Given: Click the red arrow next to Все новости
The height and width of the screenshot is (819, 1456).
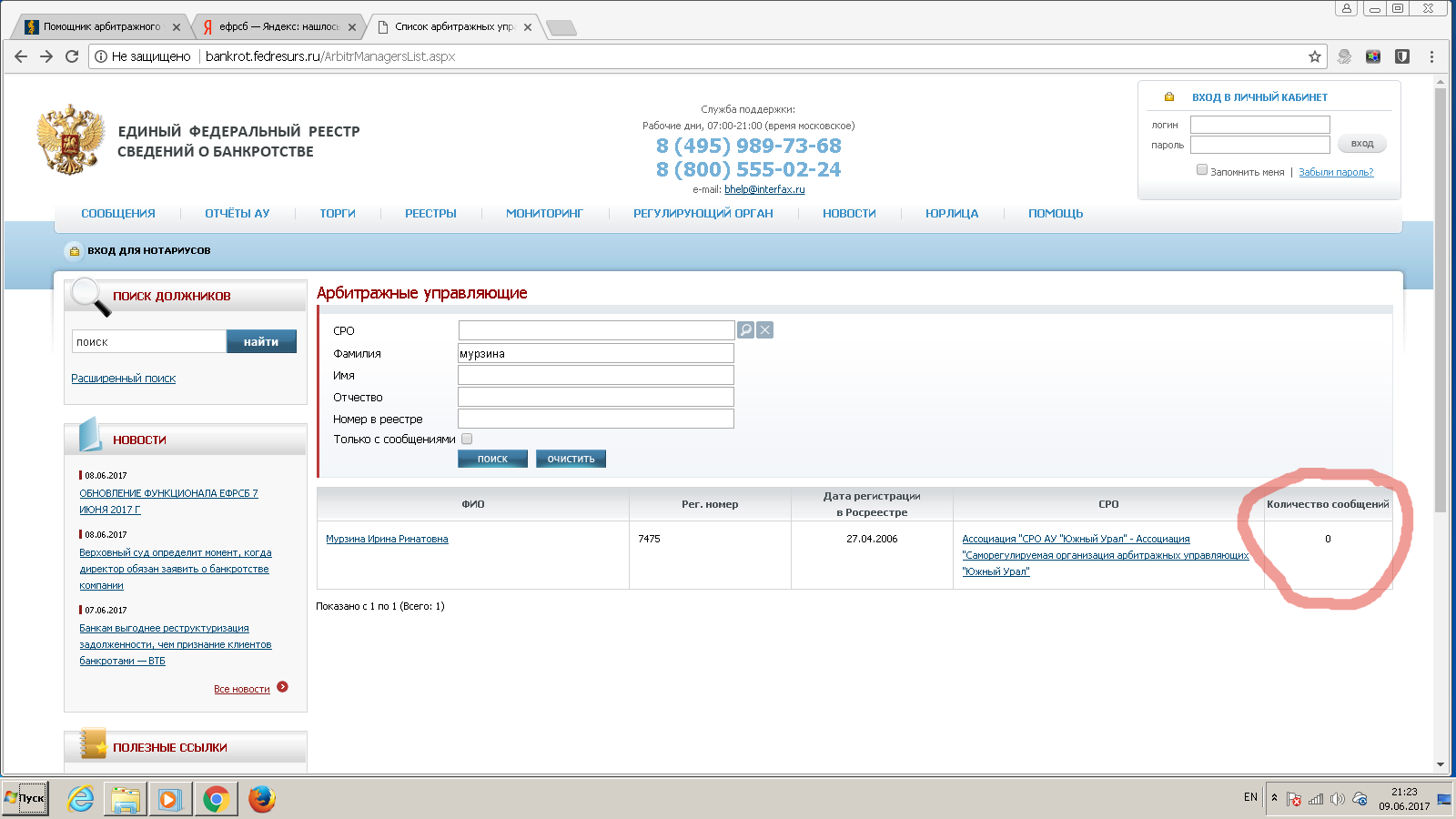Looking at the screenshot, I should click(x=282, y=687).
